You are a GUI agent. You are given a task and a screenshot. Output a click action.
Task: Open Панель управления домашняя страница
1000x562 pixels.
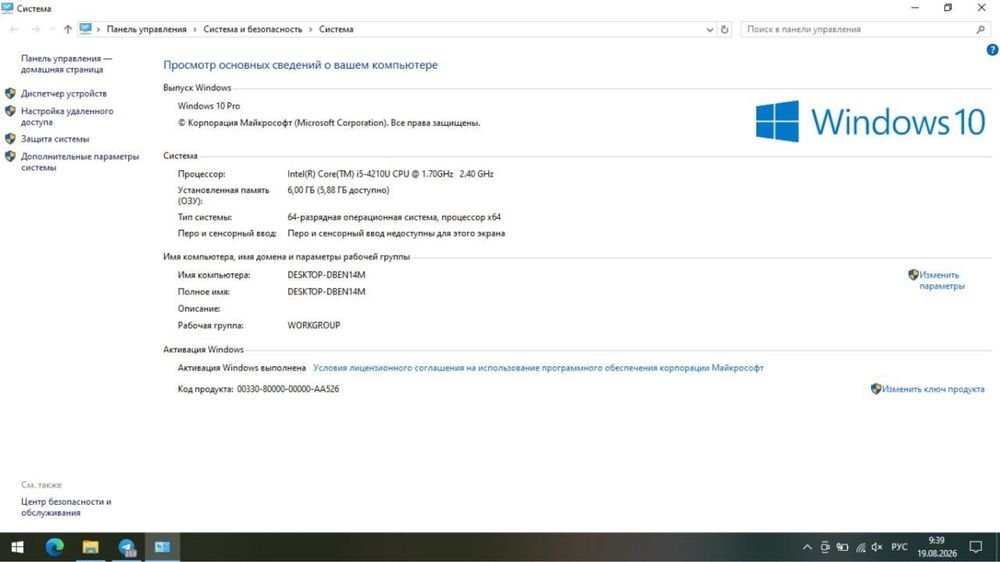pyautogui.click(x=66, y=64)
